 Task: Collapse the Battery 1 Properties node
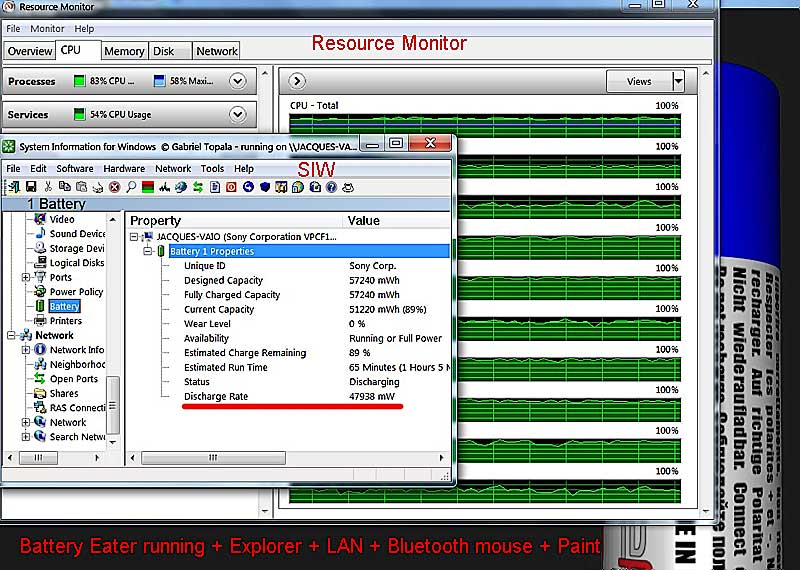click(148, 251)
